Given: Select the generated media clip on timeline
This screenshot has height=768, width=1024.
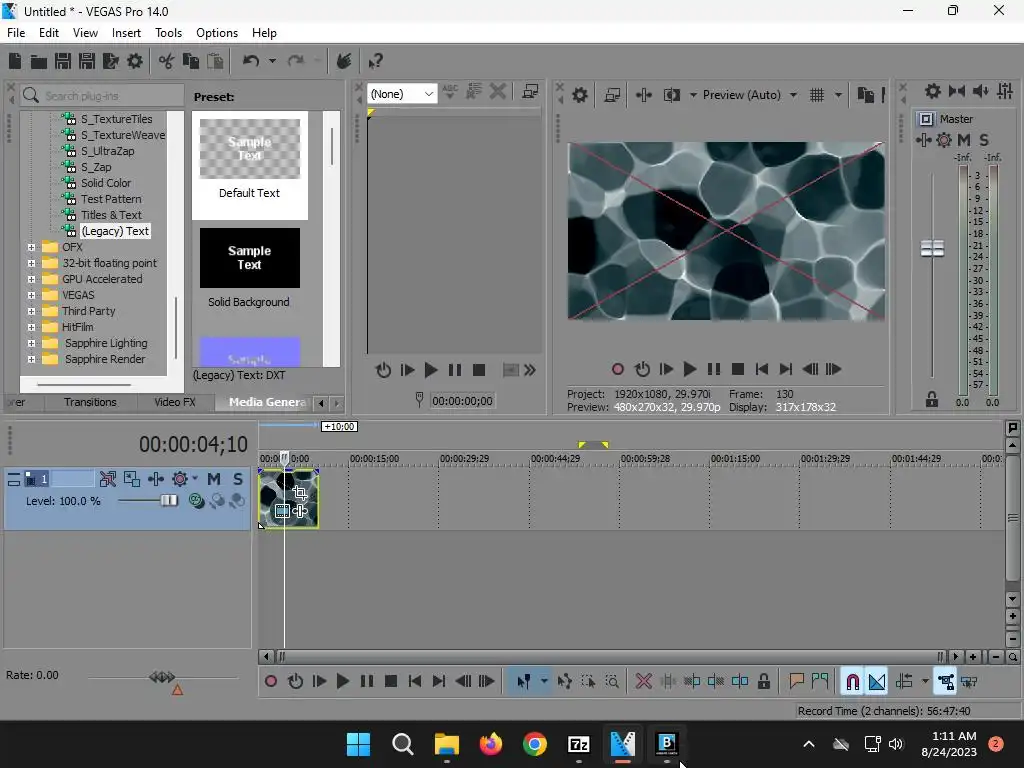Looking at the screenshot, I should point(289,499).
